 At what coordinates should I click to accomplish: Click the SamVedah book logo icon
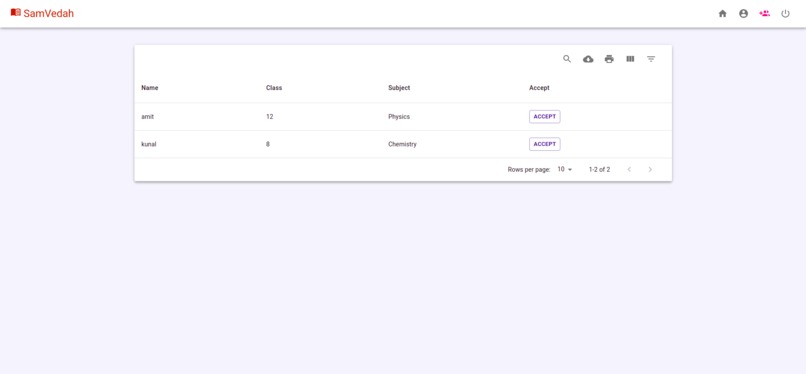point(16,12)
